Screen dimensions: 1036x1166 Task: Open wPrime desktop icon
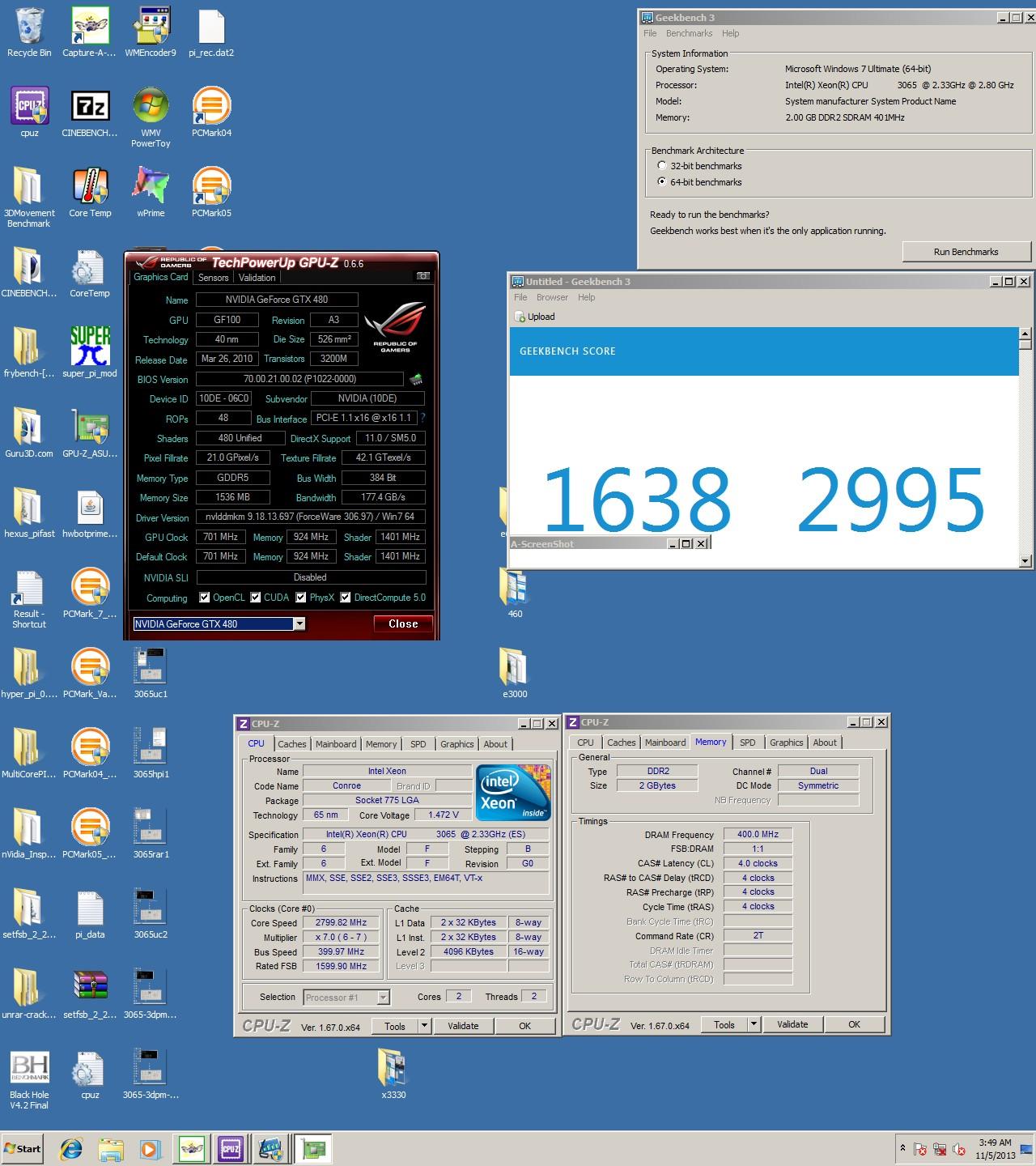(151, 193)
